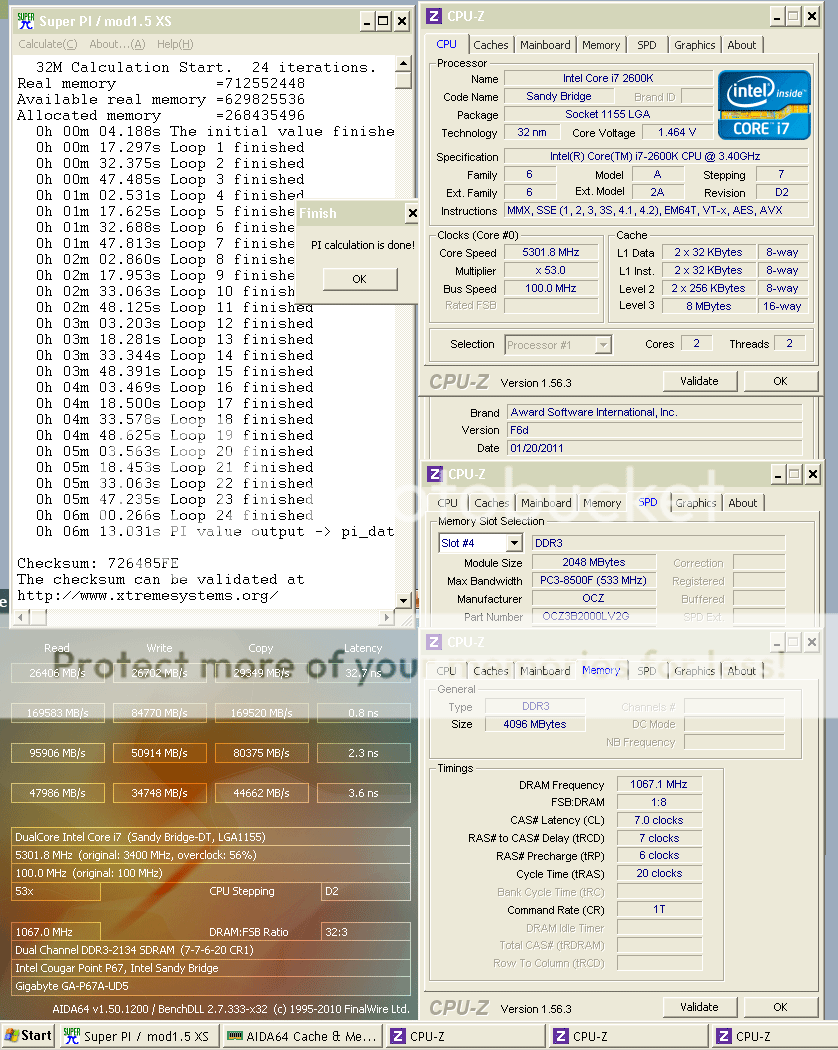Click the CAS# Latency 7.0 clocks field
The image size is (838, 1050).
pyautogui.click(x=659, y=820)
